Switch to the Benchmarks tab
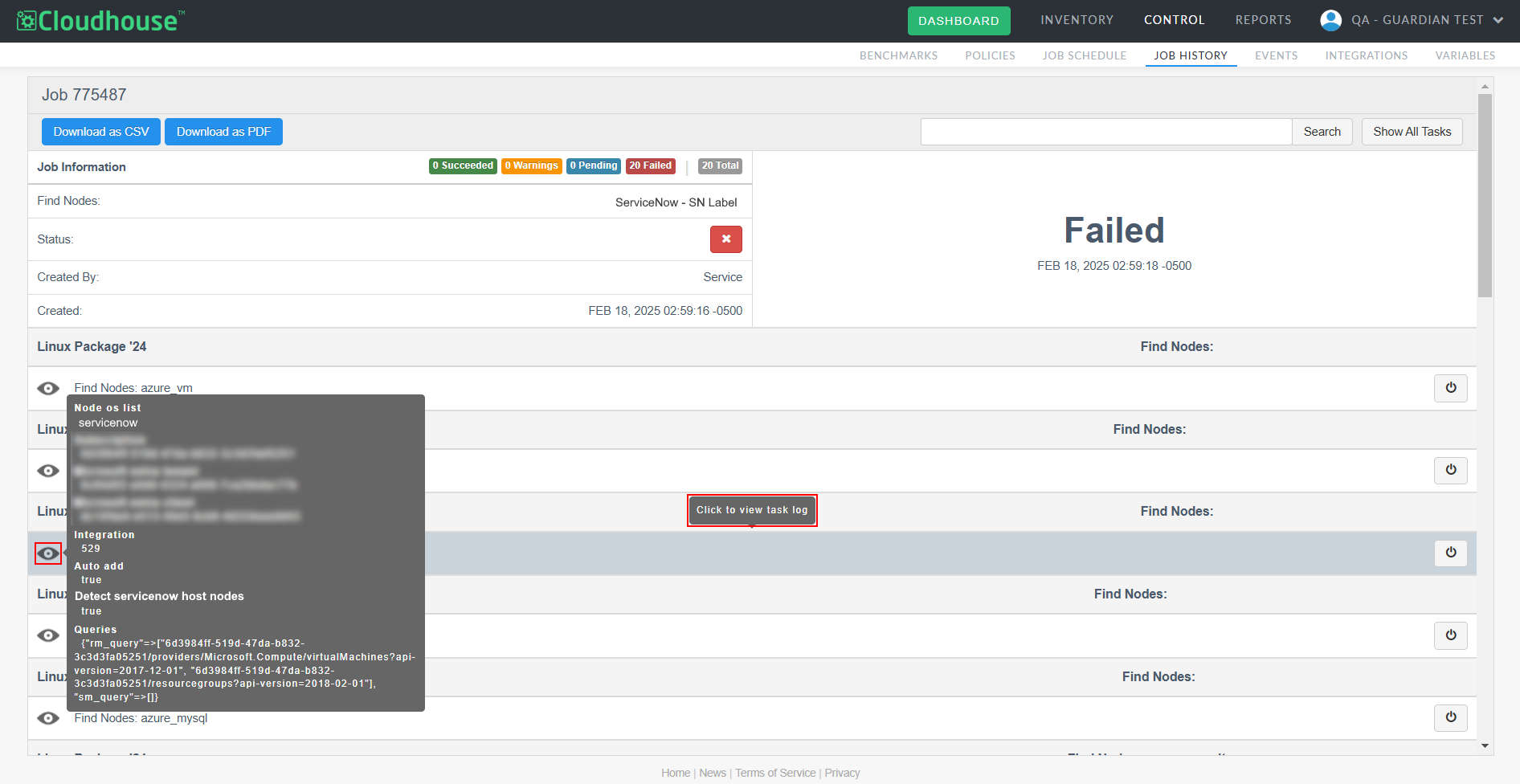 (x=898, y=55)
